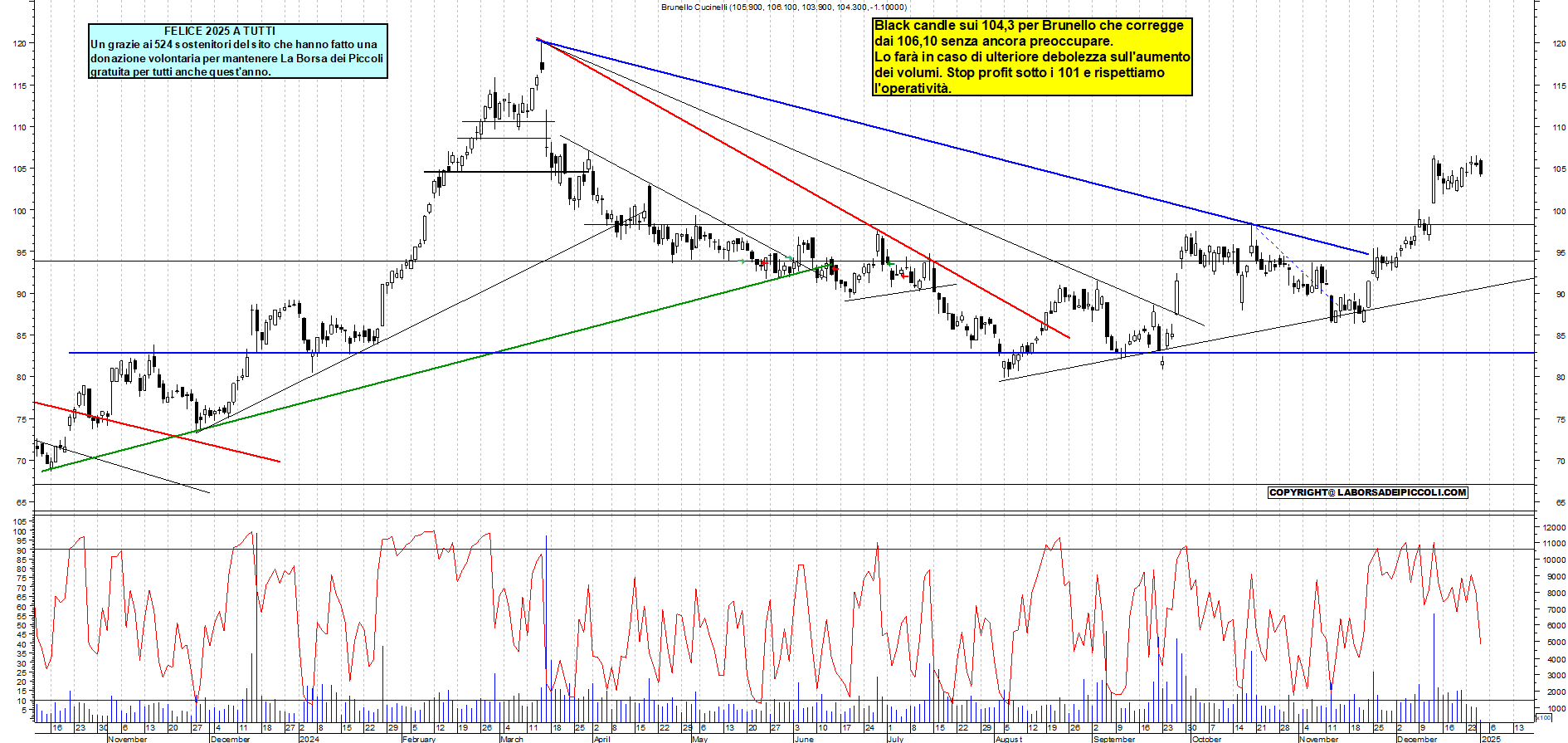The width and height of the screenshot is (1568, 743).
Task: Click the '2024' year label on time axis
Action: (309, 739)
